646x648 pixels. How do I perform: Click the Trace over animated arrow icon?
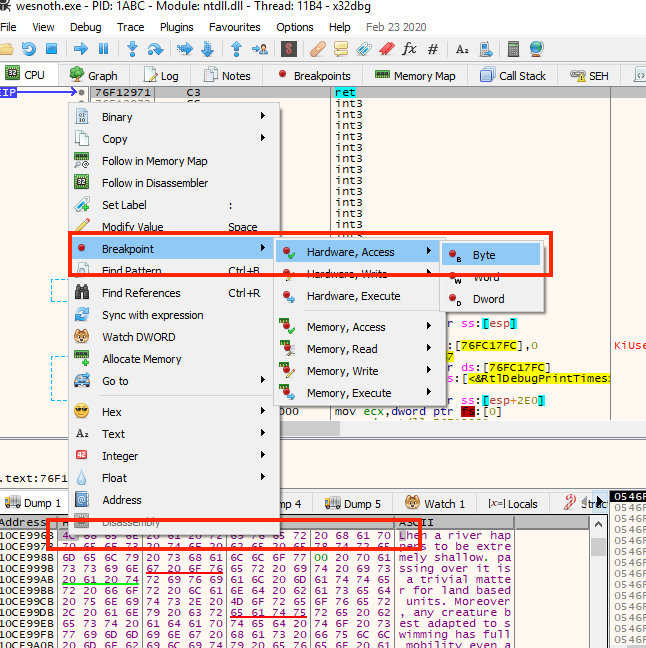207,49
